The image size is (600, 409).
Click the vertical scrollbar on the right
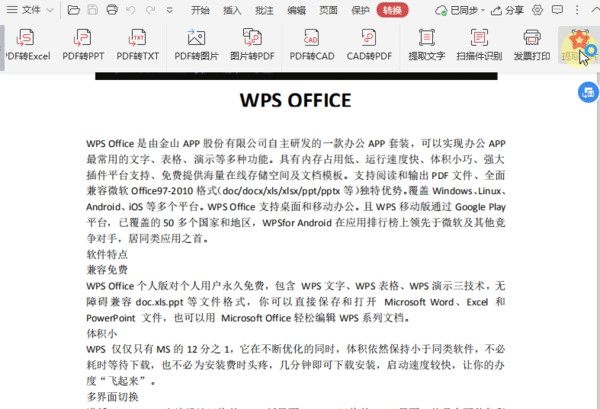[598, 241]
